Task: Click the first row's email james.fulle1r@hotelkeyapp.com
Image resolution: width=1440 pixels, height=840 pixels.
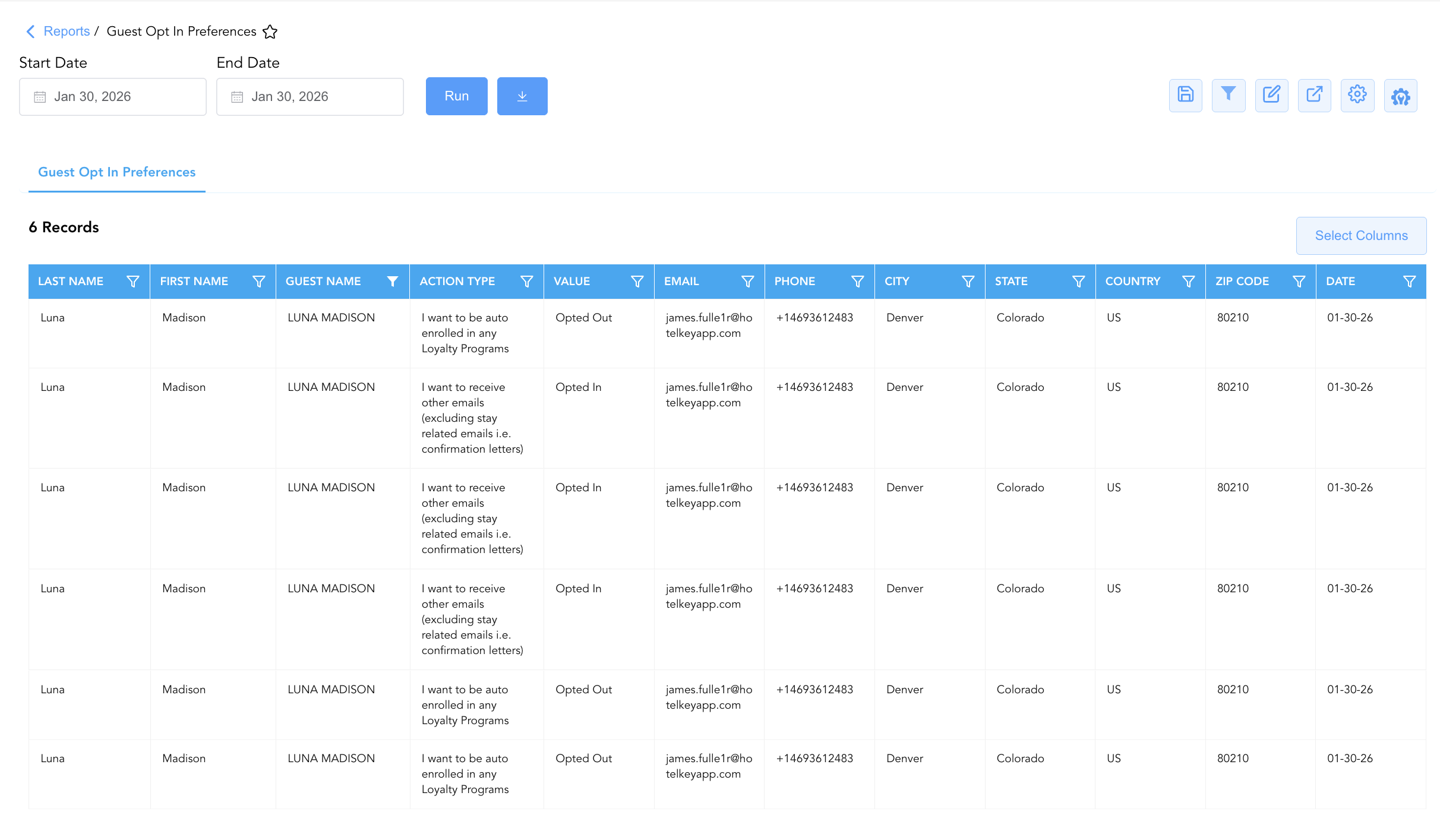Action: point(709,326)
